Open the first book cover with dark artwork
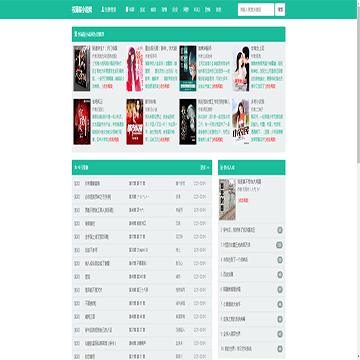 pos(82,68)
